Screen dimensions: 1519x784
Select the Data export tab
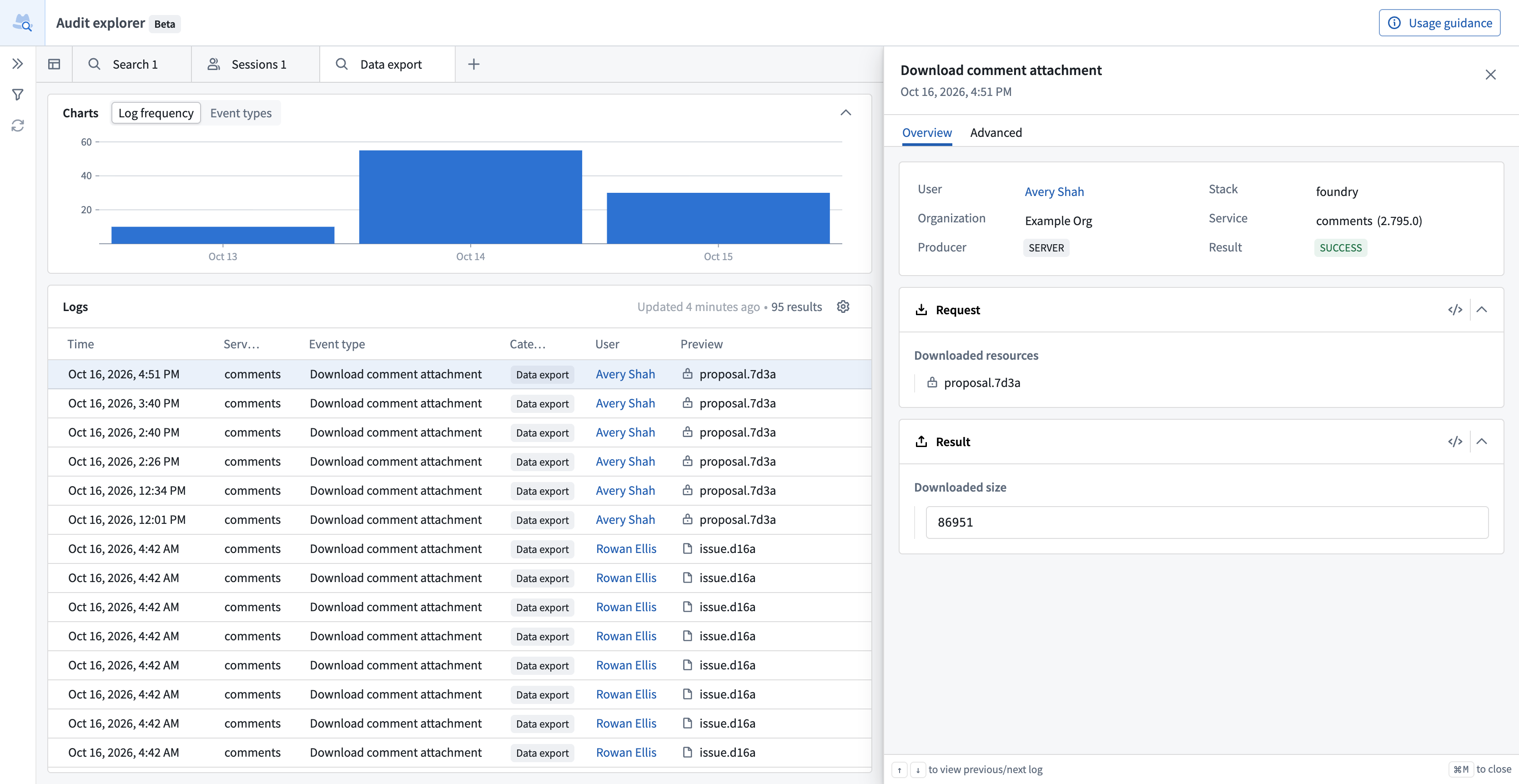click(x=387, y=64)
